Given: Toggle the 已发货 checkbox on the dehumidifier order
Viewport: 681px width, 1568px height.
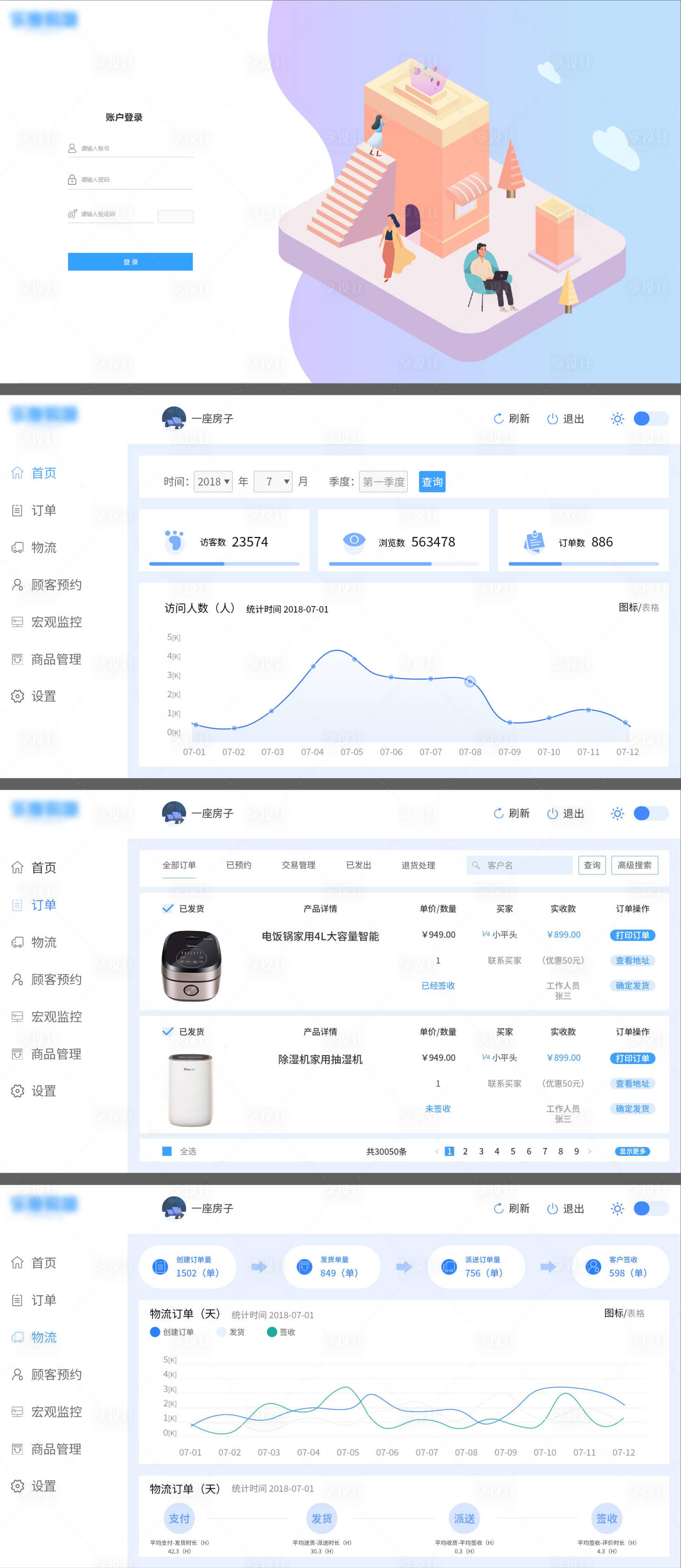Looking at the screenshot, I should click(168, 1031).
